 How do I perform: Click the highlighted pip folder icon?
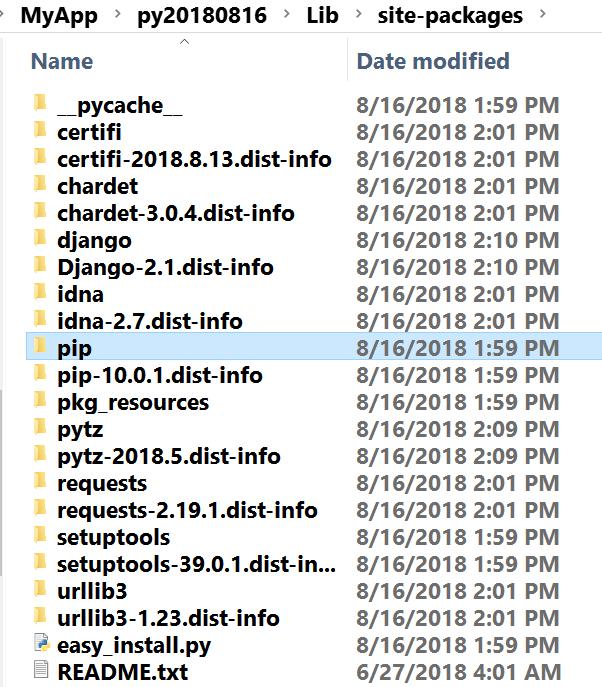pos(40,346)
